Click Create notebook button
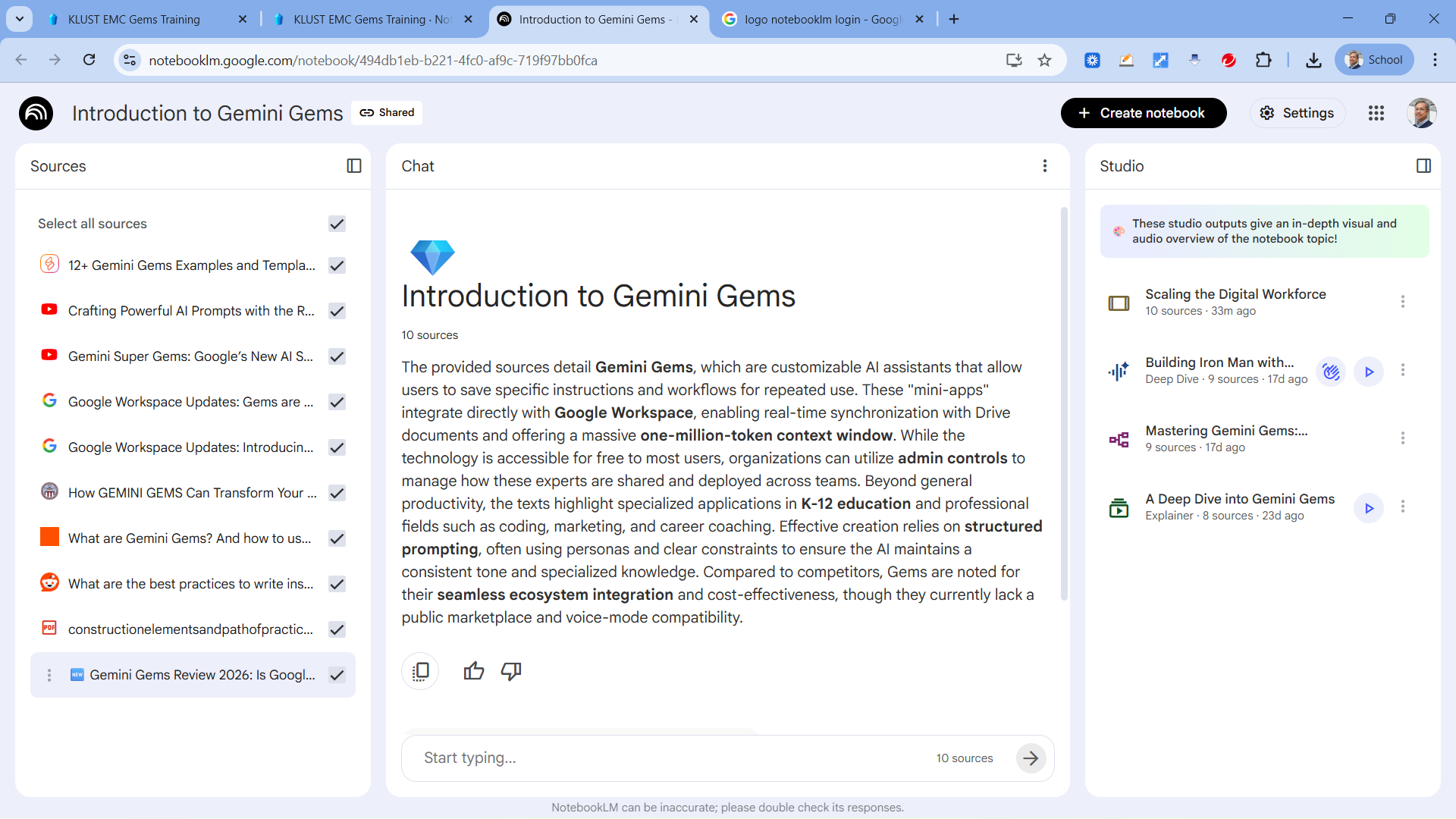The height and width of the screenshot is (819, 1456). (1143, 113)
